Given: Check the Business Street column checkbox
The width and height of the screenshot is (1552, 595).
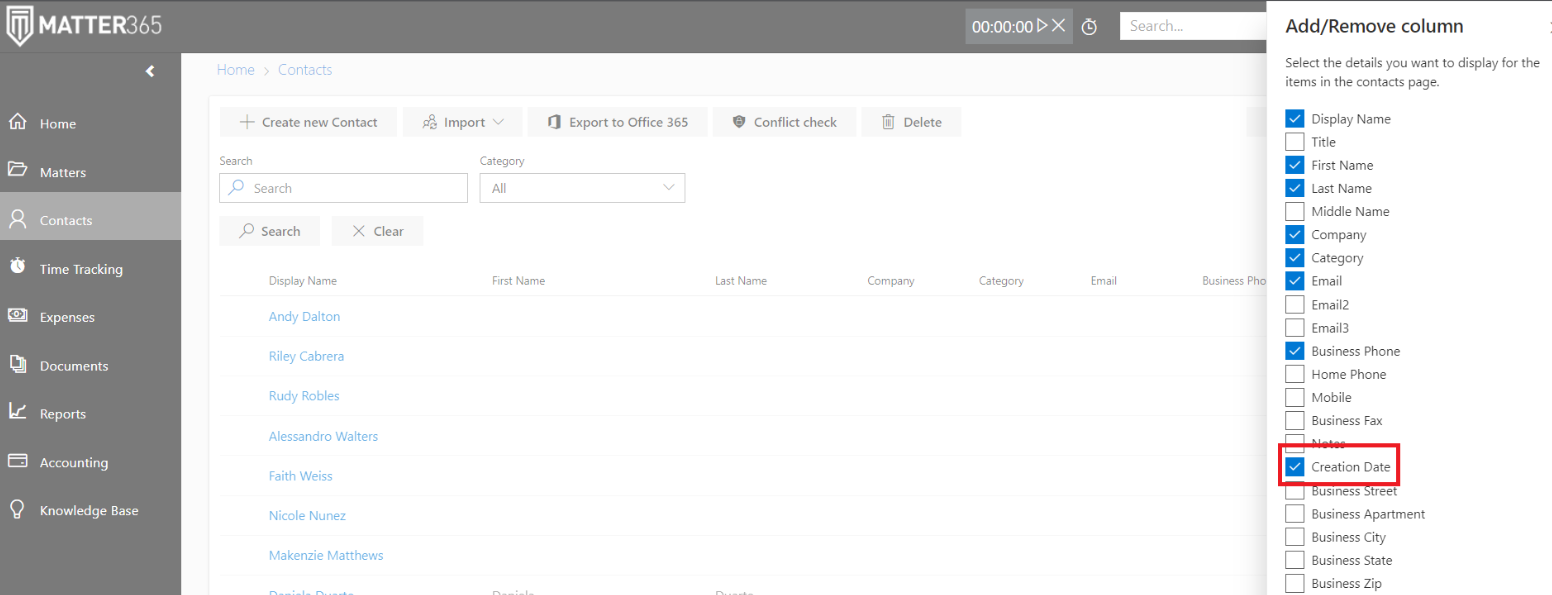Looking at the screenshot, I should (1295, 491).
